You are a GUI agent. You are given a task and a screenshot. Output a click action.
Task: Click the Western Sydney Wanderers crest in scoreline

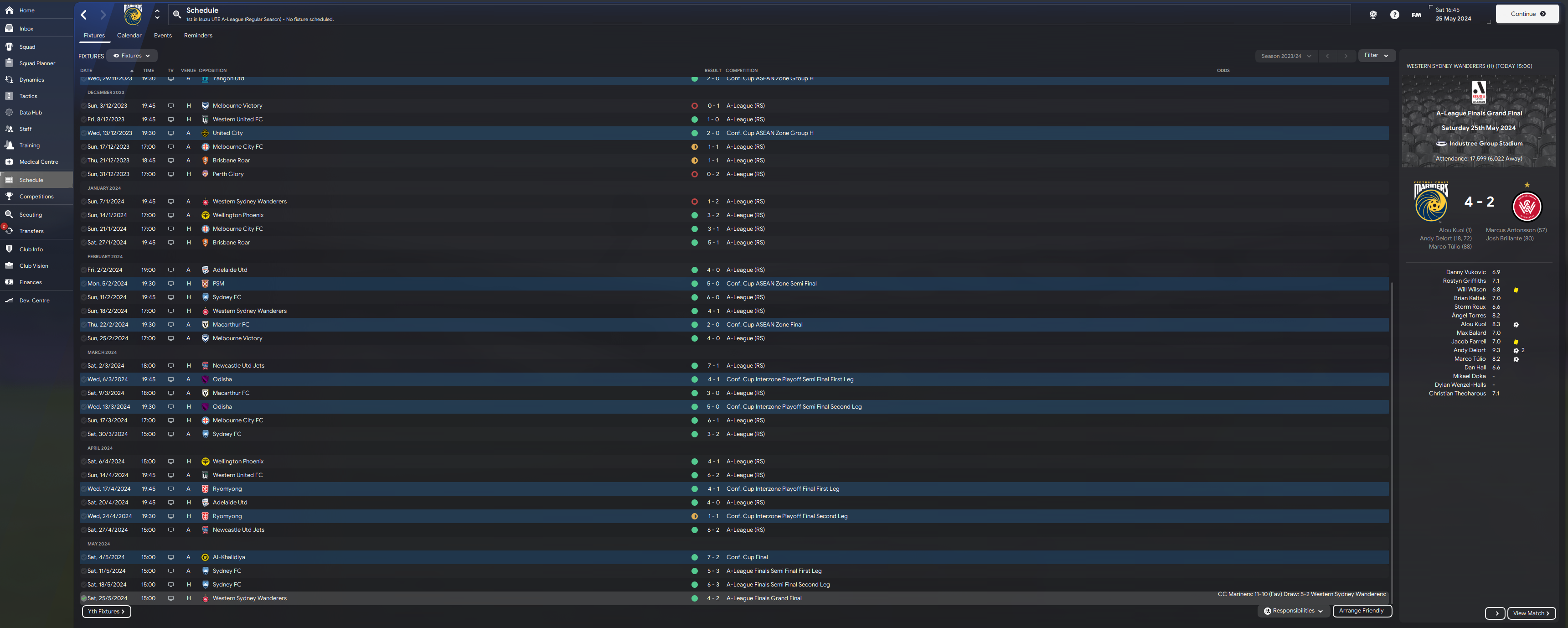(x=1527, y=207)
